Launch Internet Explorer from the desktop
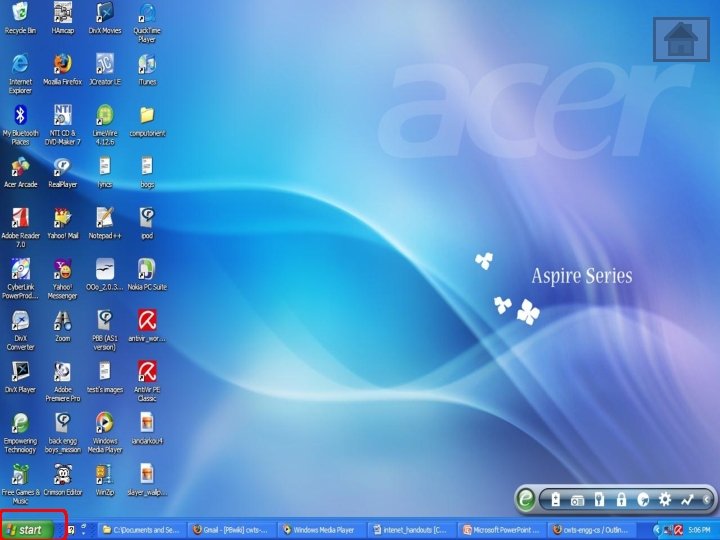Screen dimensions: 720x540 (x=20, y=63)
